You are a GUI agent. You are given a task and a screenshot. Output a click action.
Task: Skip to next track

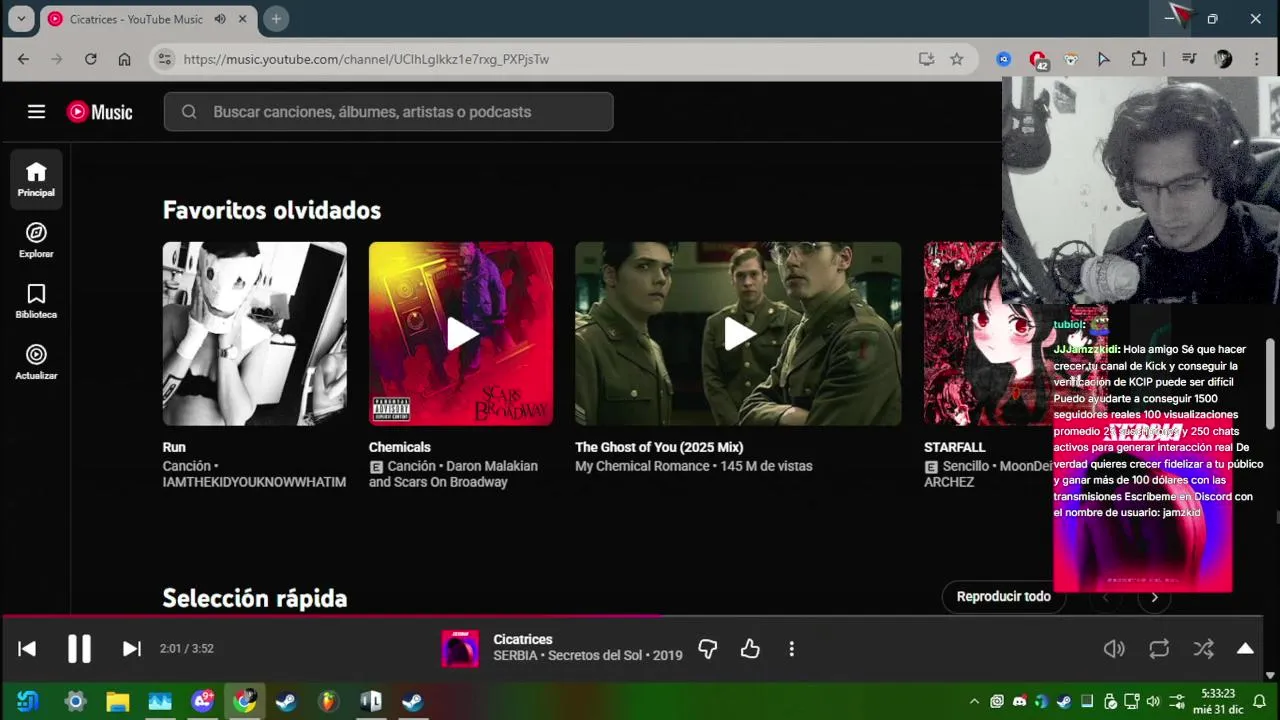(x=131, y=649)
